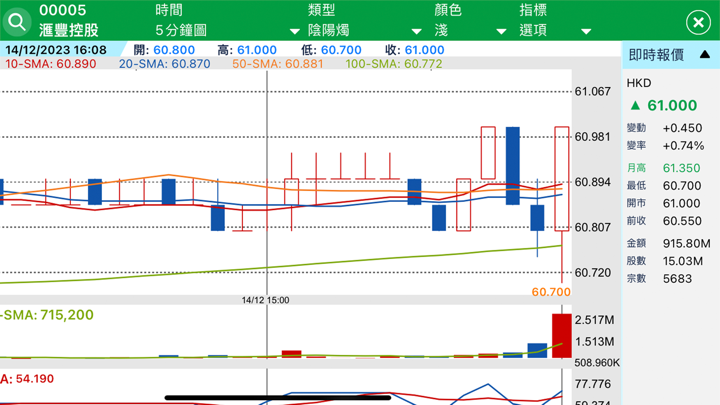Tap the home indicator bar at bottom
The width and height of the screenshot is (720, 405).
click(x=277, y=397)
